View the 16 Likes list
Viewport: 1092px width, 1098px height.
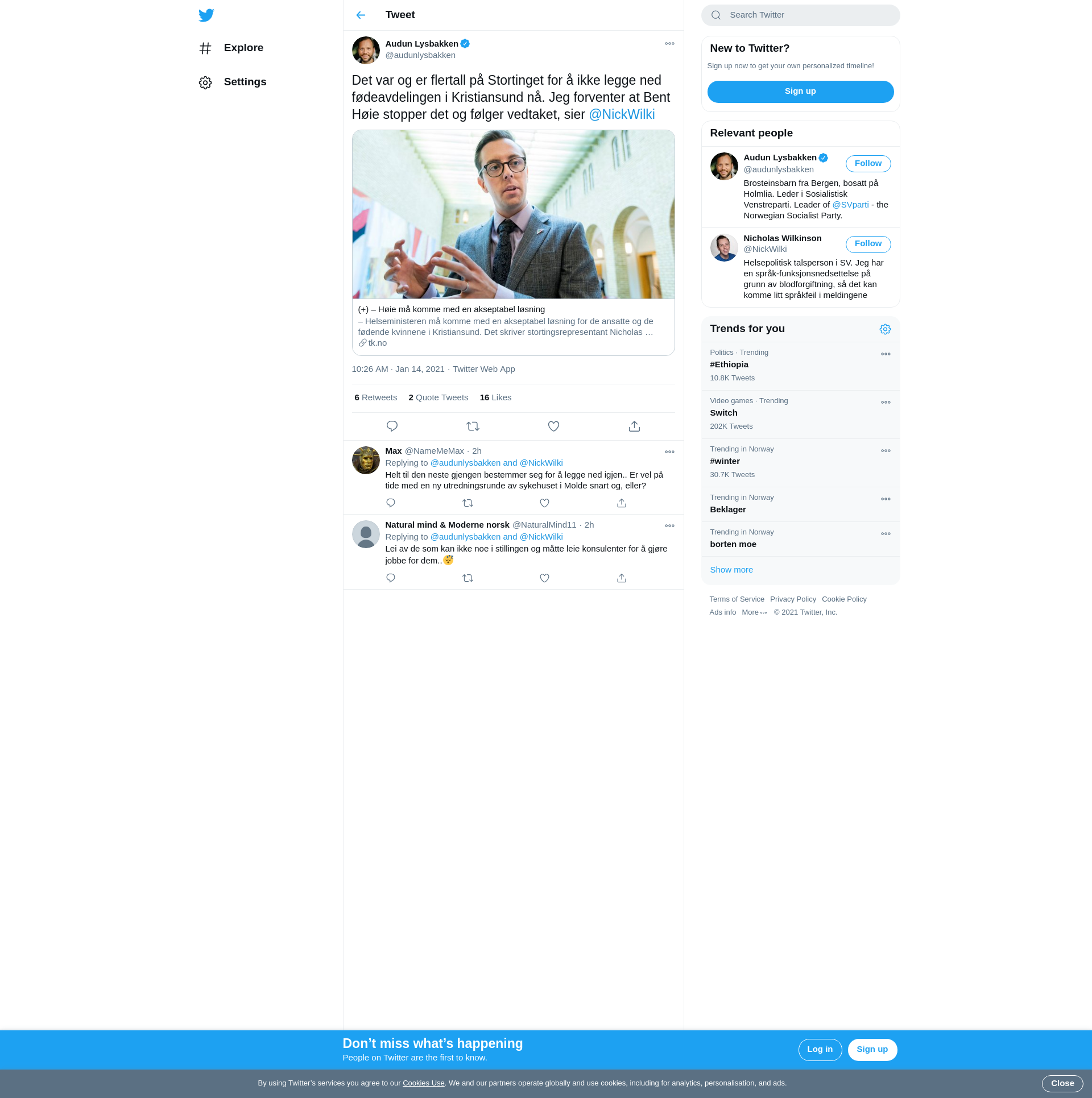point(495,397)
